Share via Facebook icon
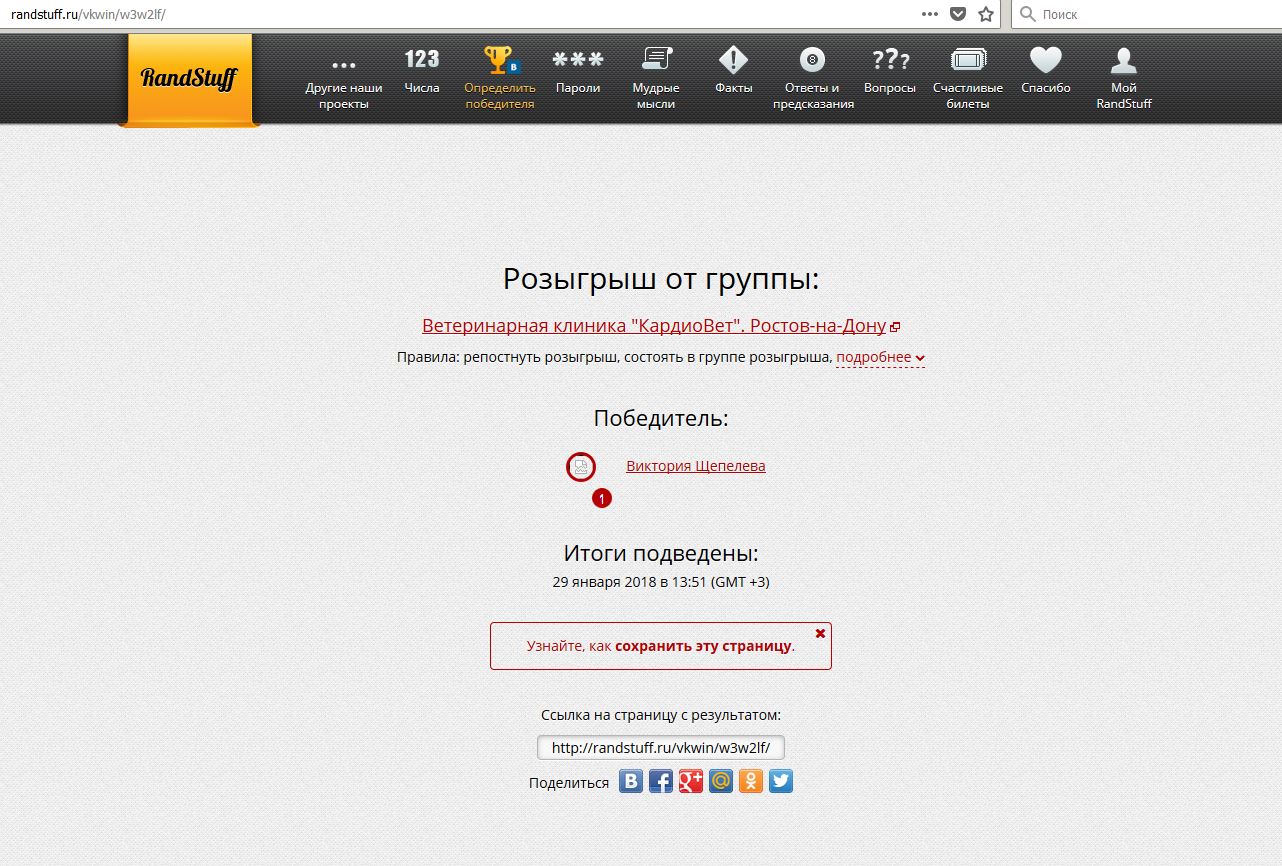This screenshot has height=866, width=1282. click(x=661, y=781)
